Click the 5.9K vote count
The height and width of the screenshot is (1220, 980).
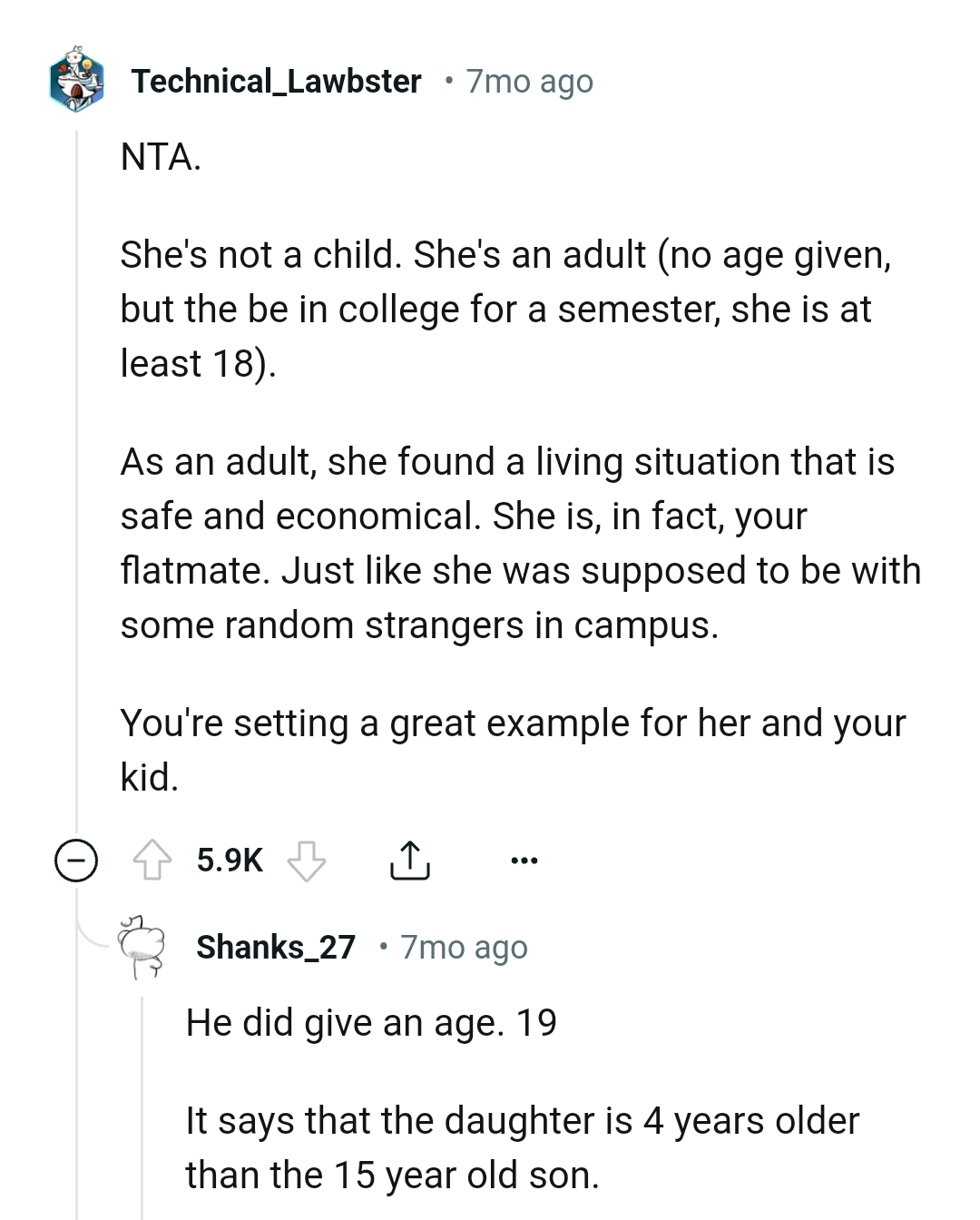point(230,859)
